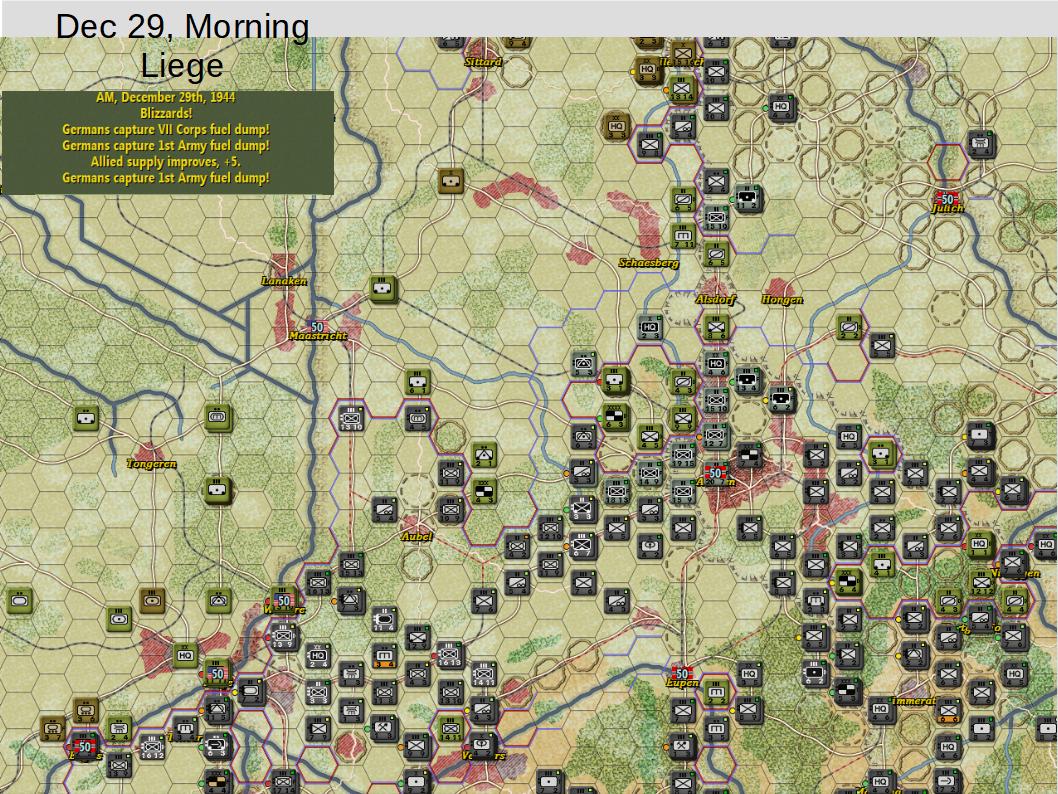Select green unit counter northeast of Tongeren
The height and width of the screenshot is (794, 1058).
coord(218,418)
